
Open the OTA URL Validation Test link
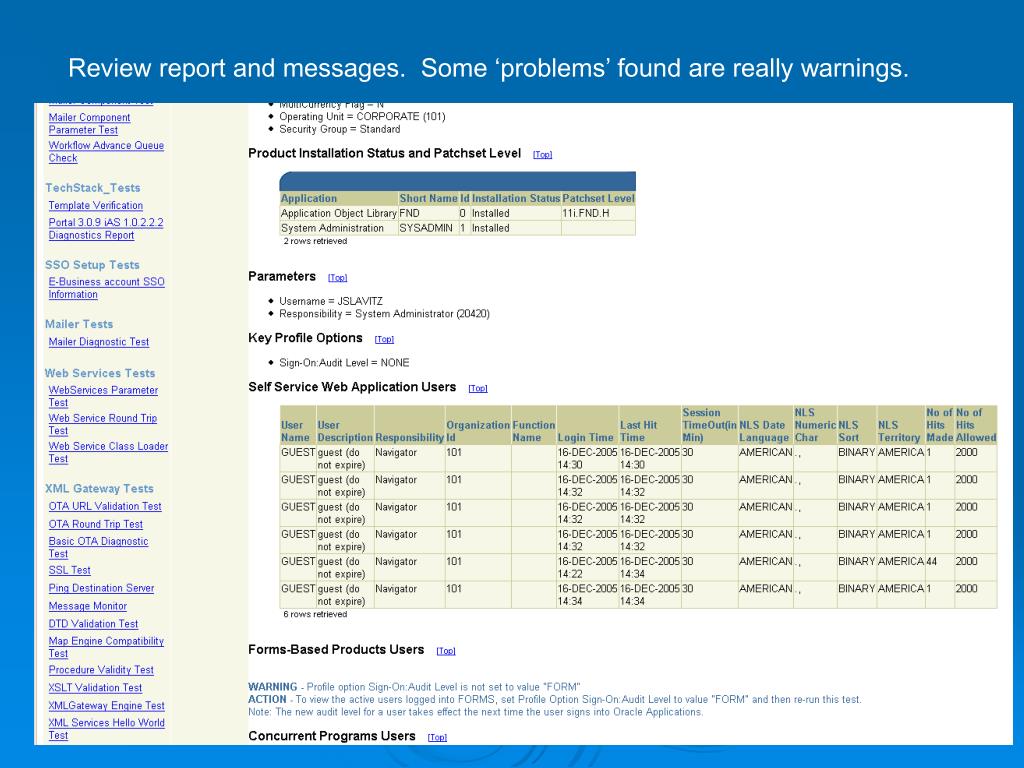coord(104,506)
